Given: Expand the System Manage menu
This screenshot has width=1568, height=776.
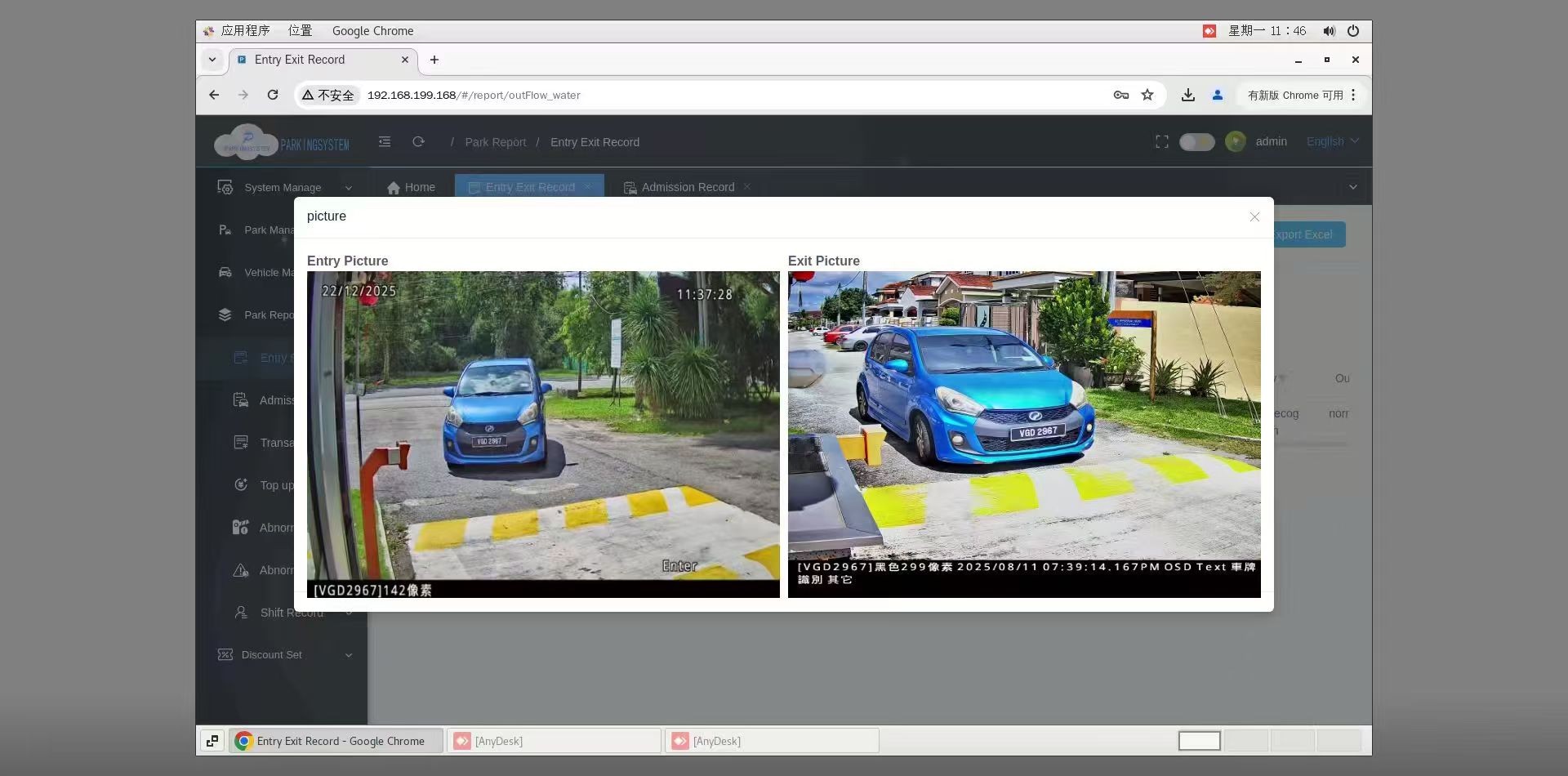Looking at the screenshot, I should click(283, 187).
